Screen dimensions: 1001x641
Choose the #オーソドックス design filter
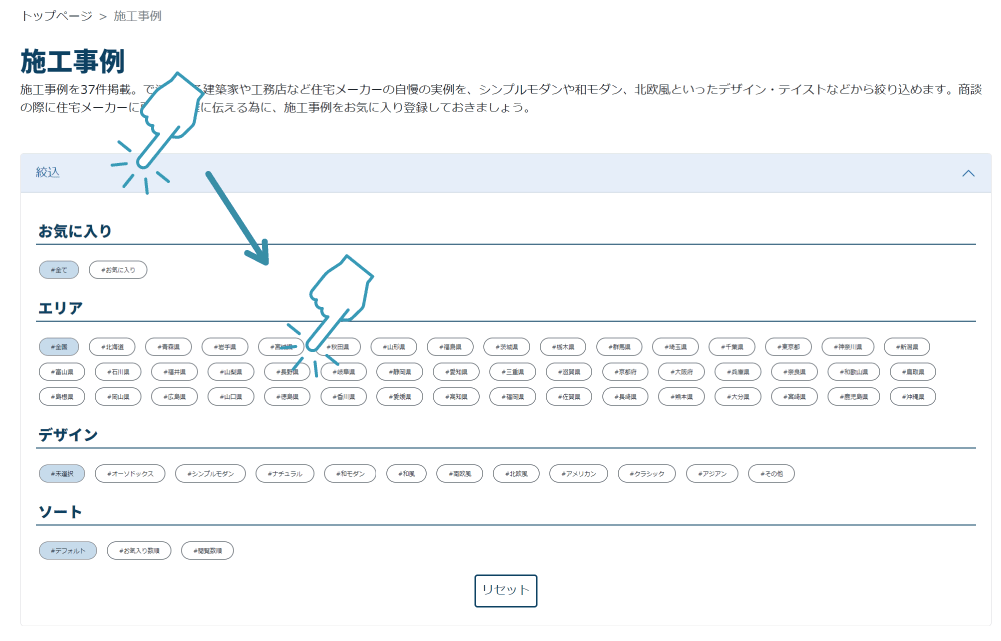[130, 473]
